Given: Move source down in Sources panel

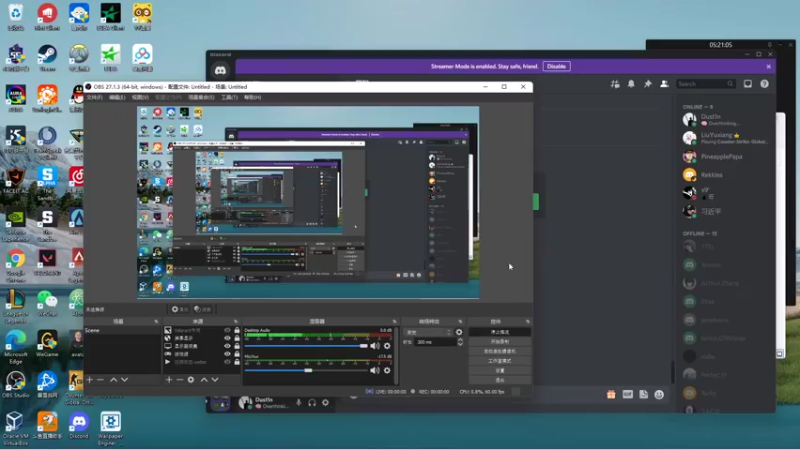Looking at the screenshot, I should point(215,380).
